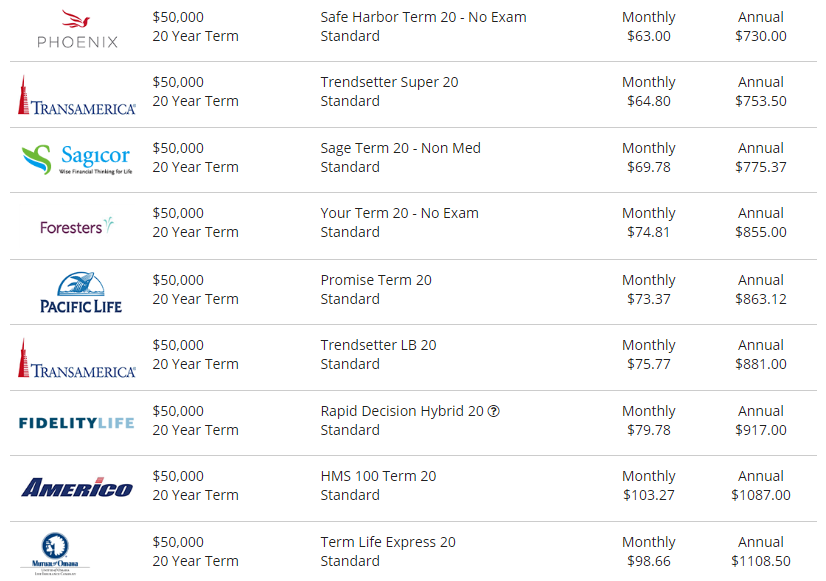Click the Transamerica logo beside Trendsetter LB 20
826x581 pixels.
[x=77, y=358]
